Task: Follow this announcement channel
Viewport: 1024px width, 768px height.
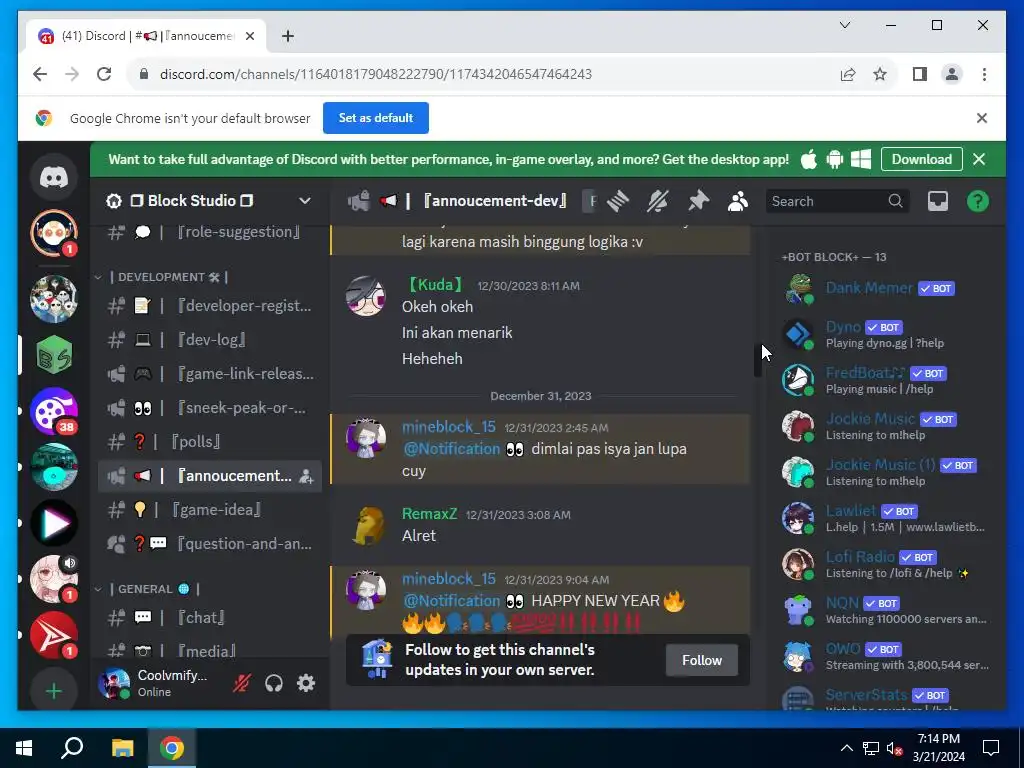Action: 702,660
